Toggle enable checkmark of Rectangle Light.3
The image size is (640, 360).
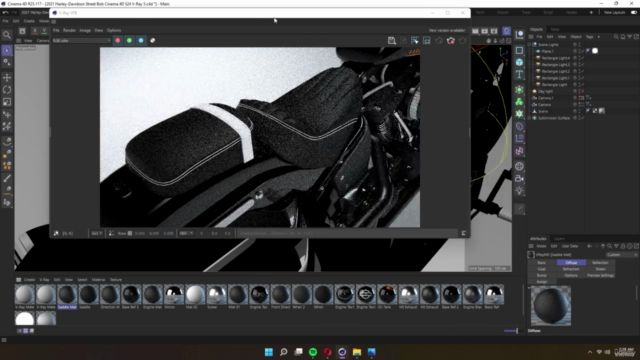click(583, 64)
